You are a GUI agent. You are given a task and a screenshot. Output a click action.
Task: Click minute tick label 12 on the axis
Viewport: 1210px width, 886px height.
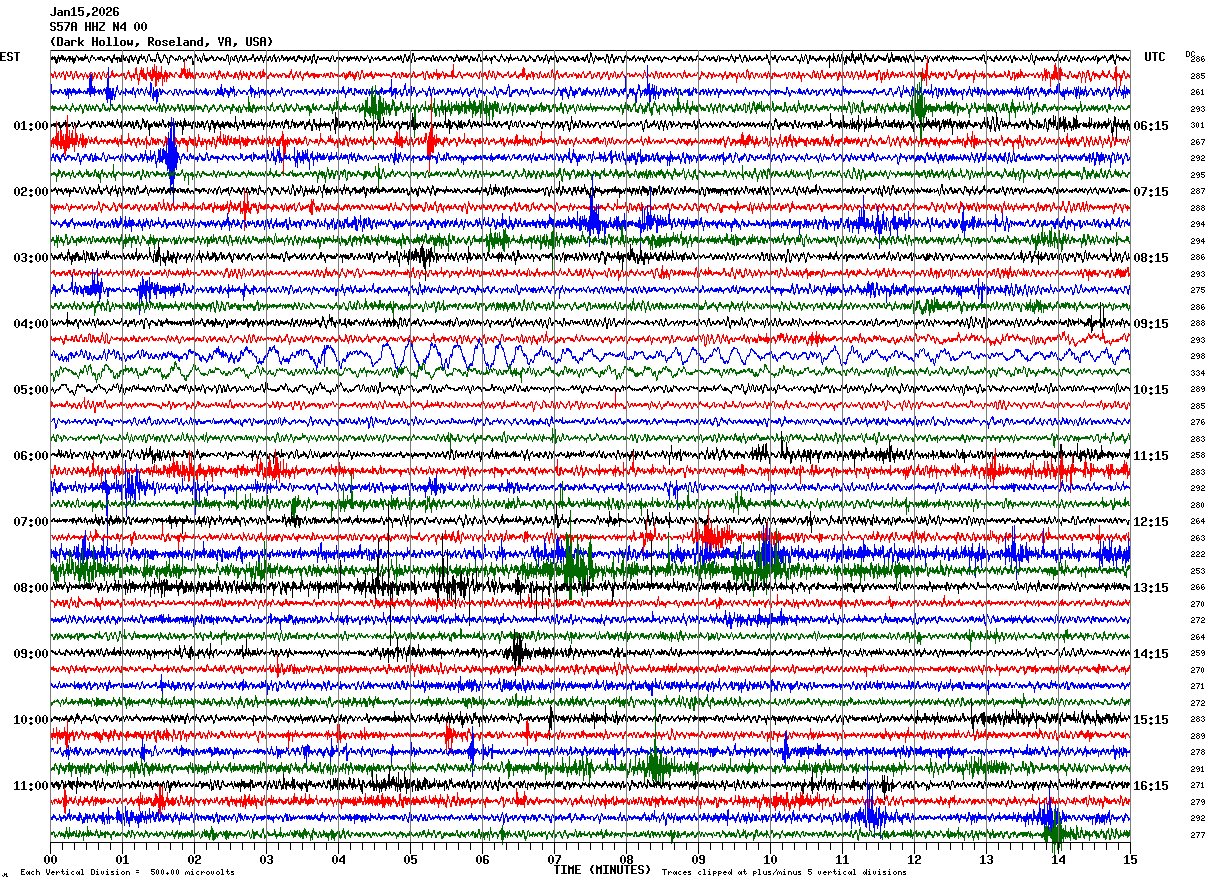tap(914, 859)
